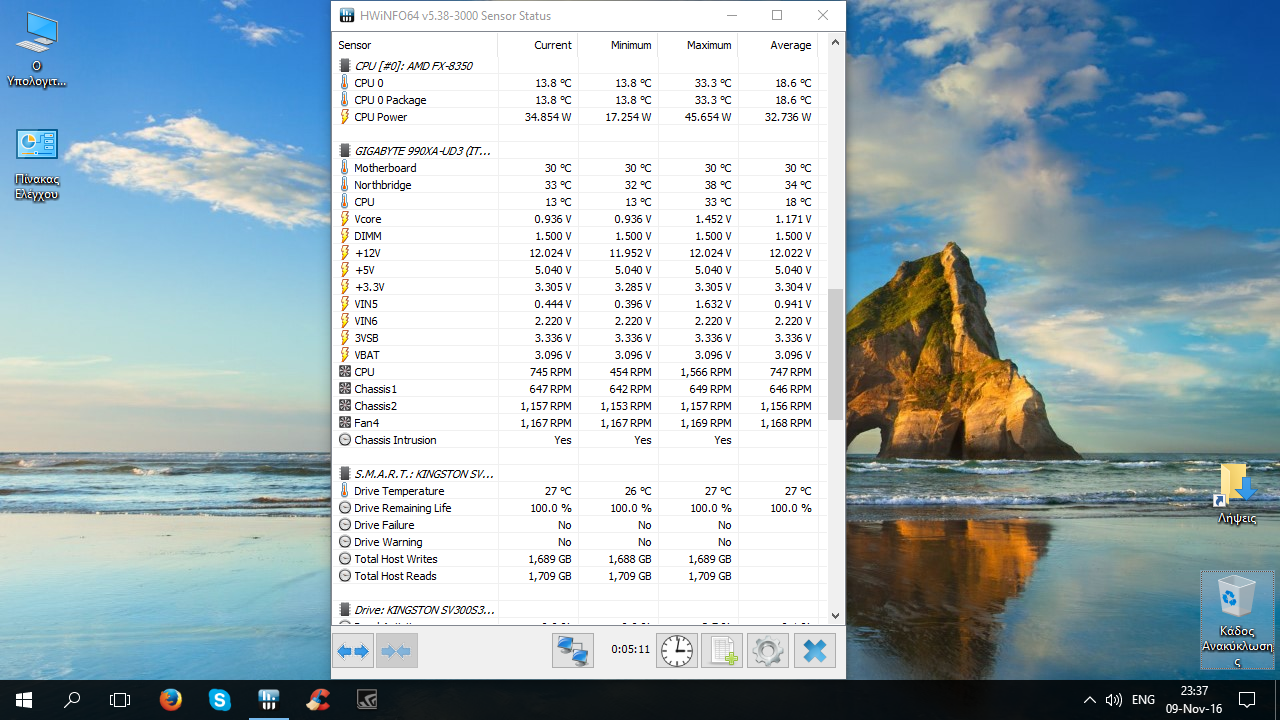Click the Current column header
This screenshot has height=720, width=1280.
(537, 45)
